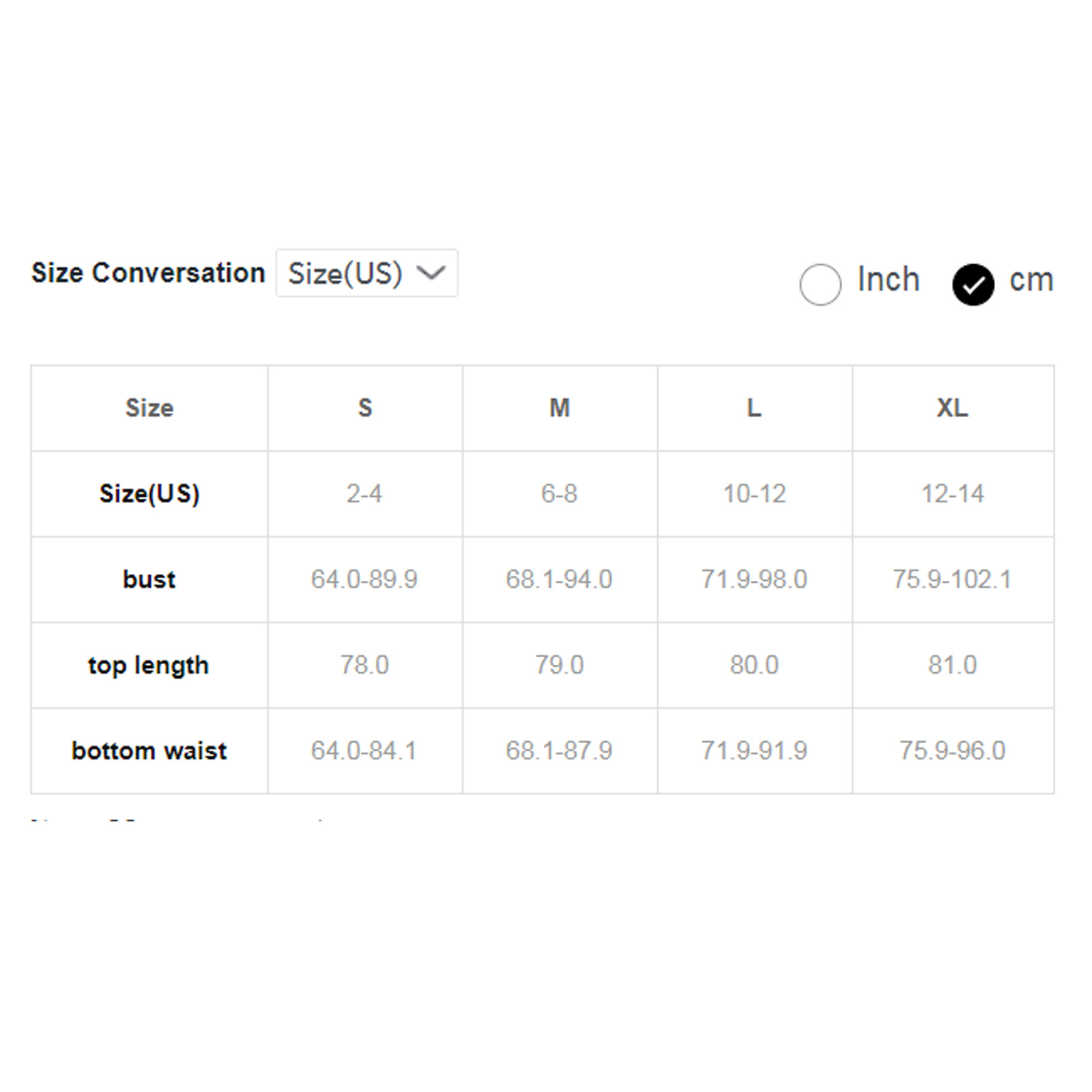Image resolution: width=1092 pixels, height=1092 pixels.
Task: Click the 10-12 US size cell
Action: pyautogui.click(x=754, y=493)
